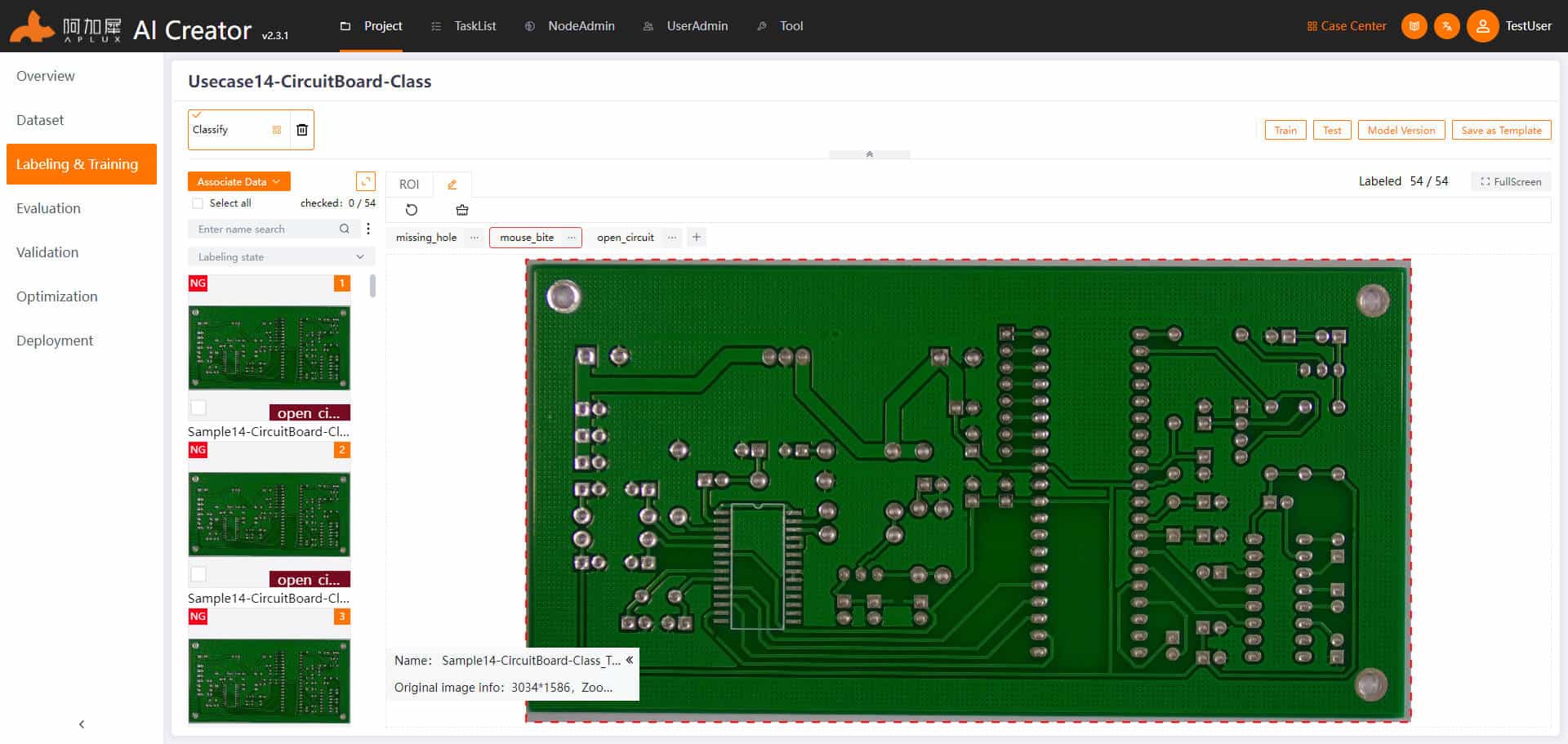Open options for missing_hole label
Image resolution: width=1568 pixels, height=744 pixels.
(474, 238)
